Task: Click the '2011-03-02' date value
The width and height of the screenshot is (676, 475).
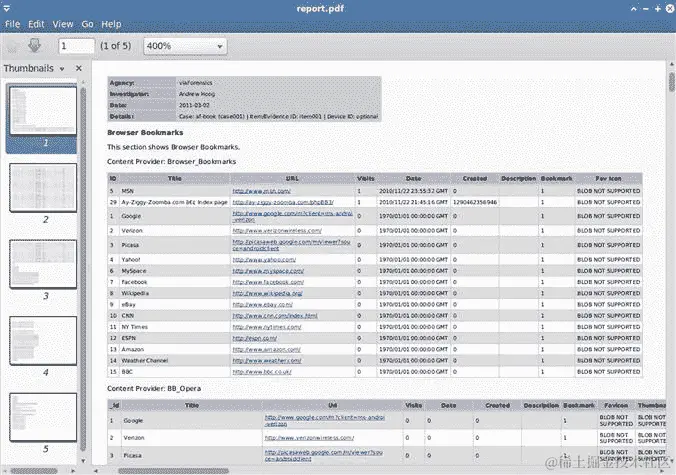Action: coord(194,105)
